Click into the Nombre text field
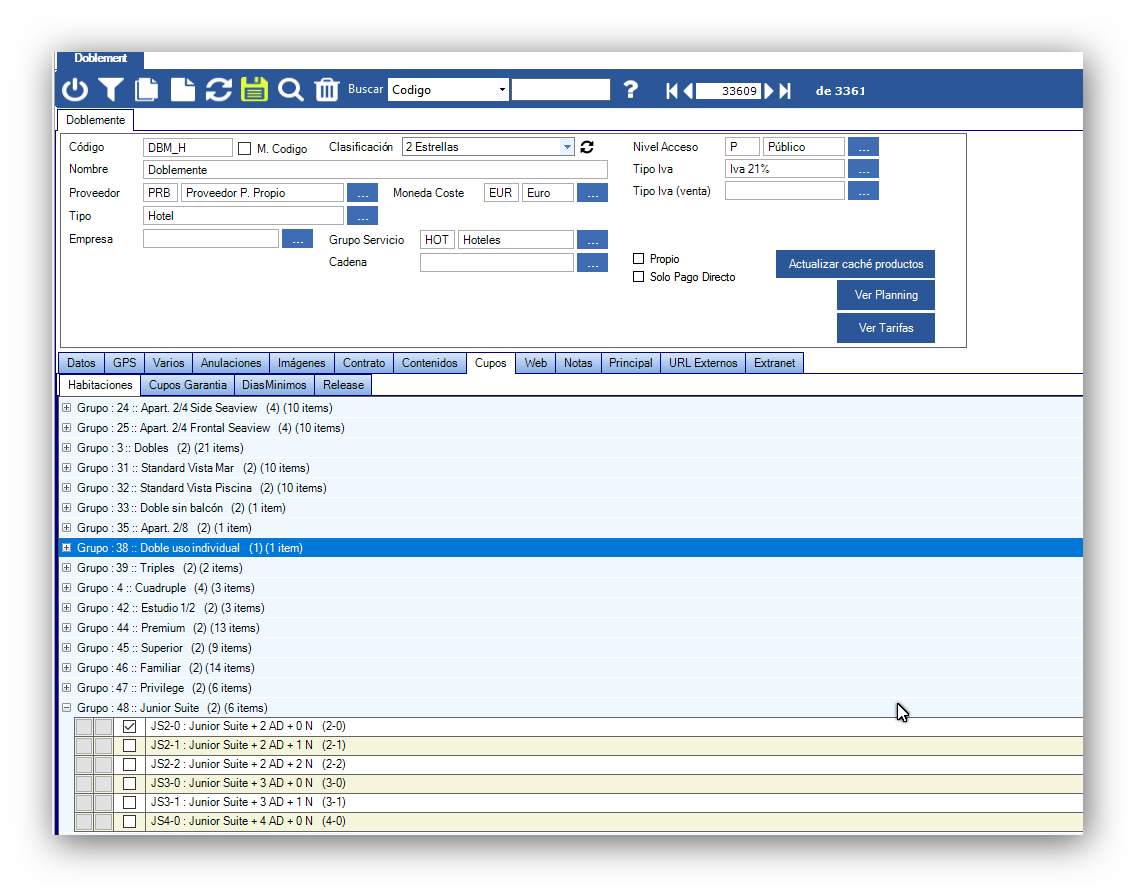The height and width of the screenshot is (887, 1135). 375,170
